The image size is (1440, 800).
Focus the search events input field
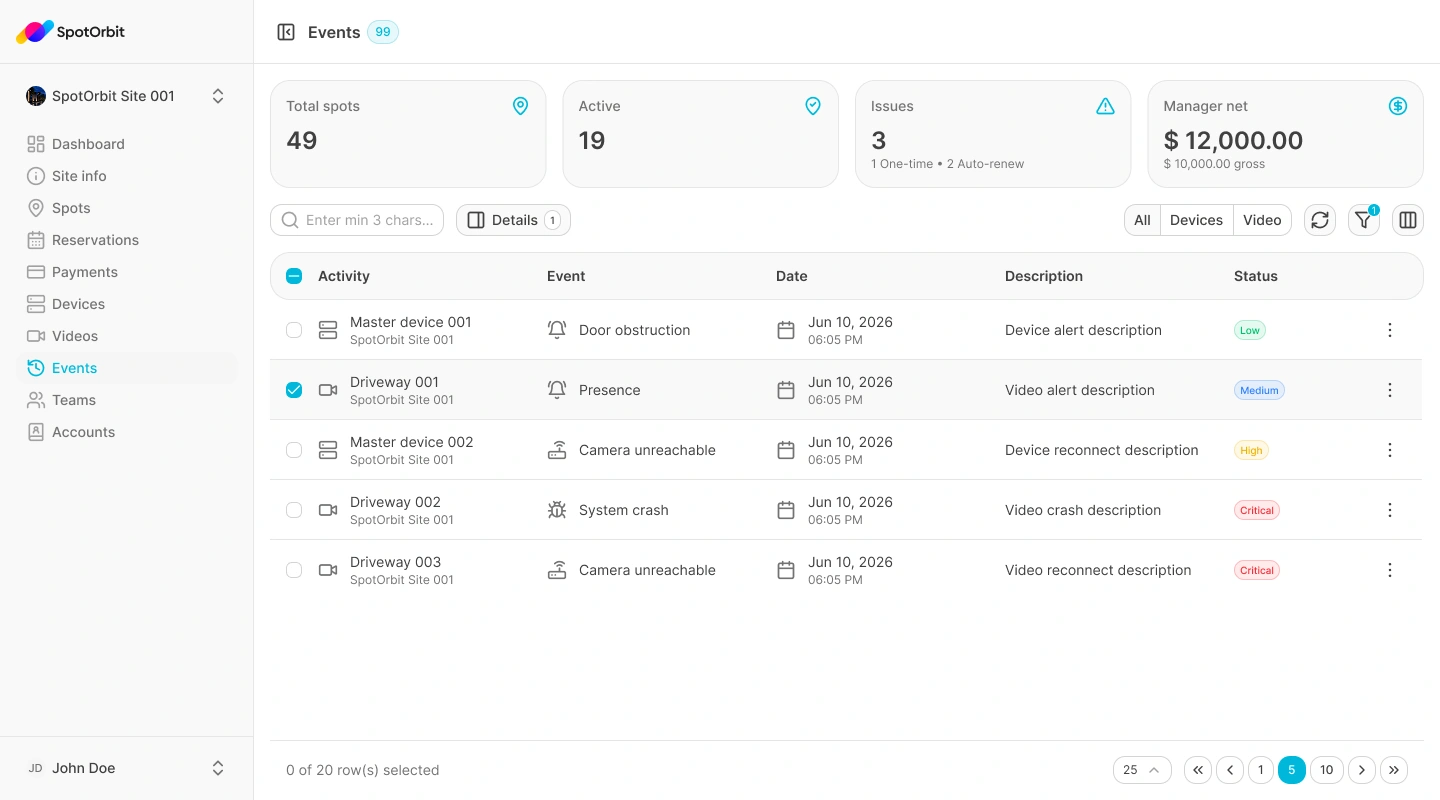357,220
